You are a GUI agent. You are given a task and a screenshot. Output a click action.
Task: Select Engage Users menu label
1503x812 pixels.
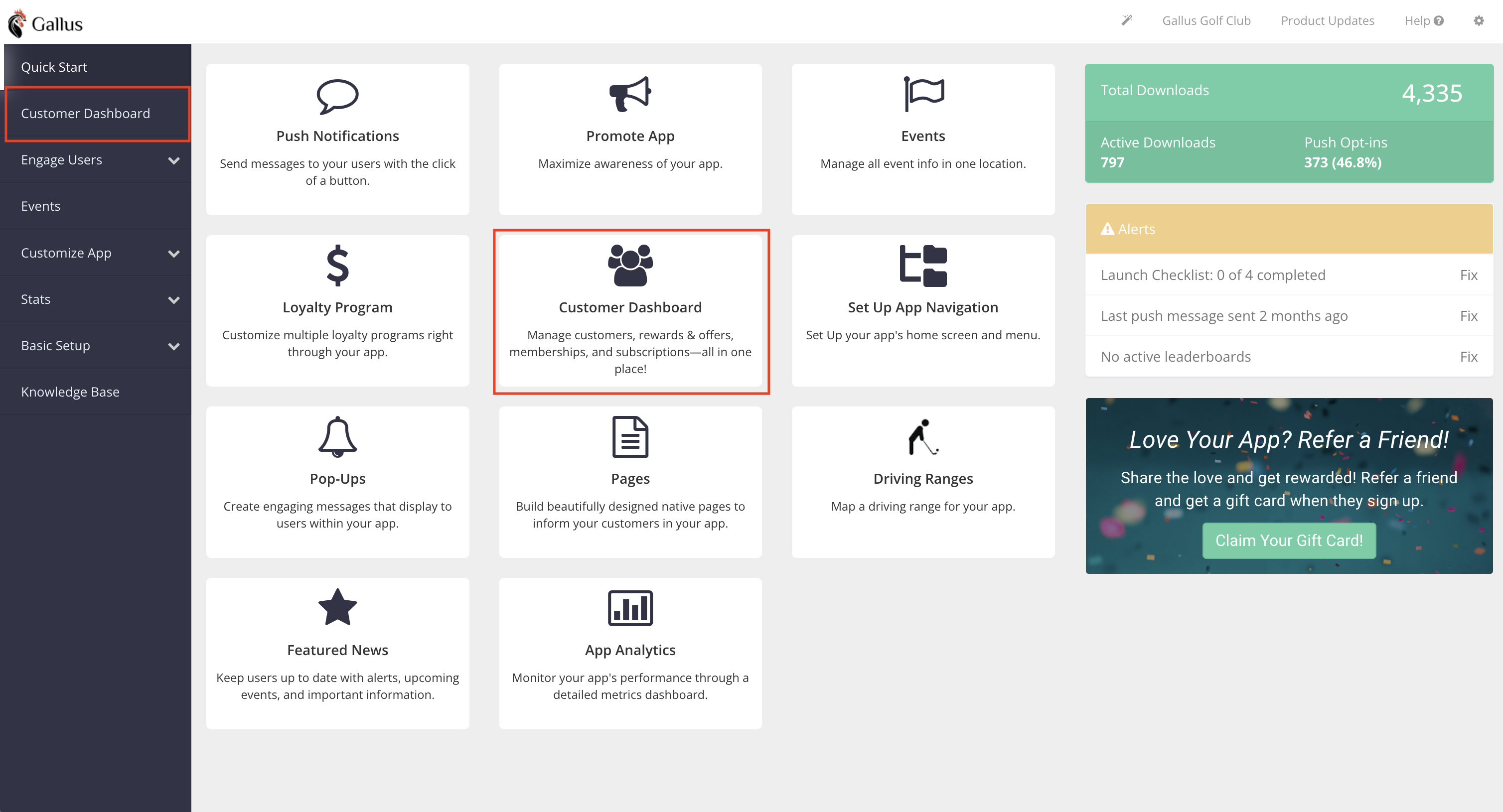[61, 160]
